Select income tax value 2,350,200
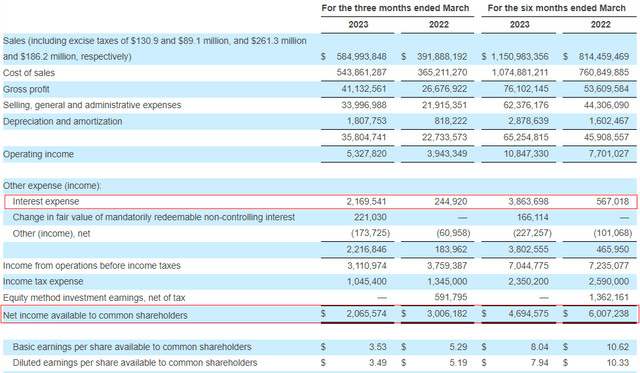The width and height of the screenshot is (640, 373). [x=529, y=282]
